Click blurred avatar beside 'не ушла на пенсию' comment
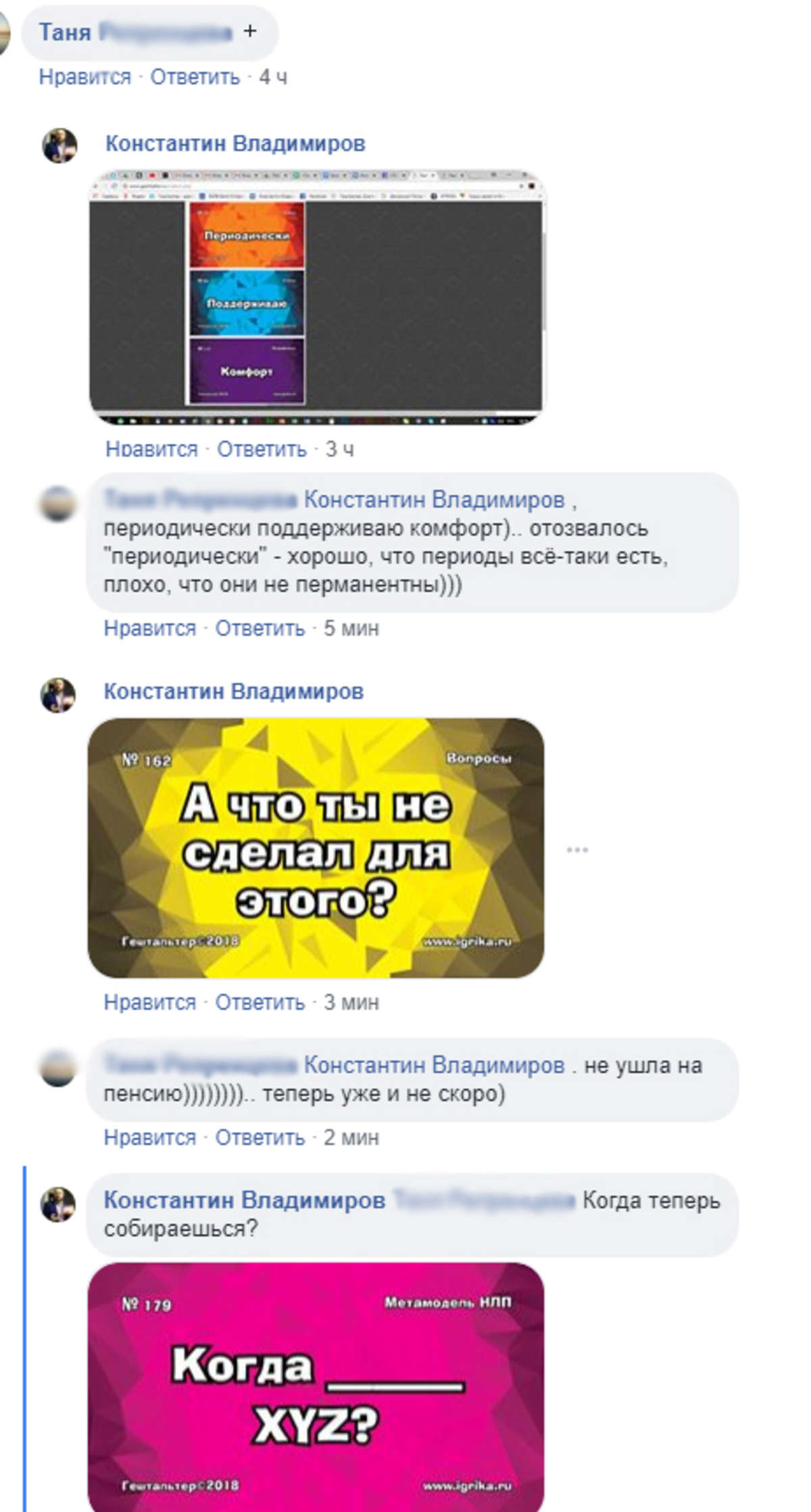The width and height of the screenshot is (811, 1512). (58, 1068)
